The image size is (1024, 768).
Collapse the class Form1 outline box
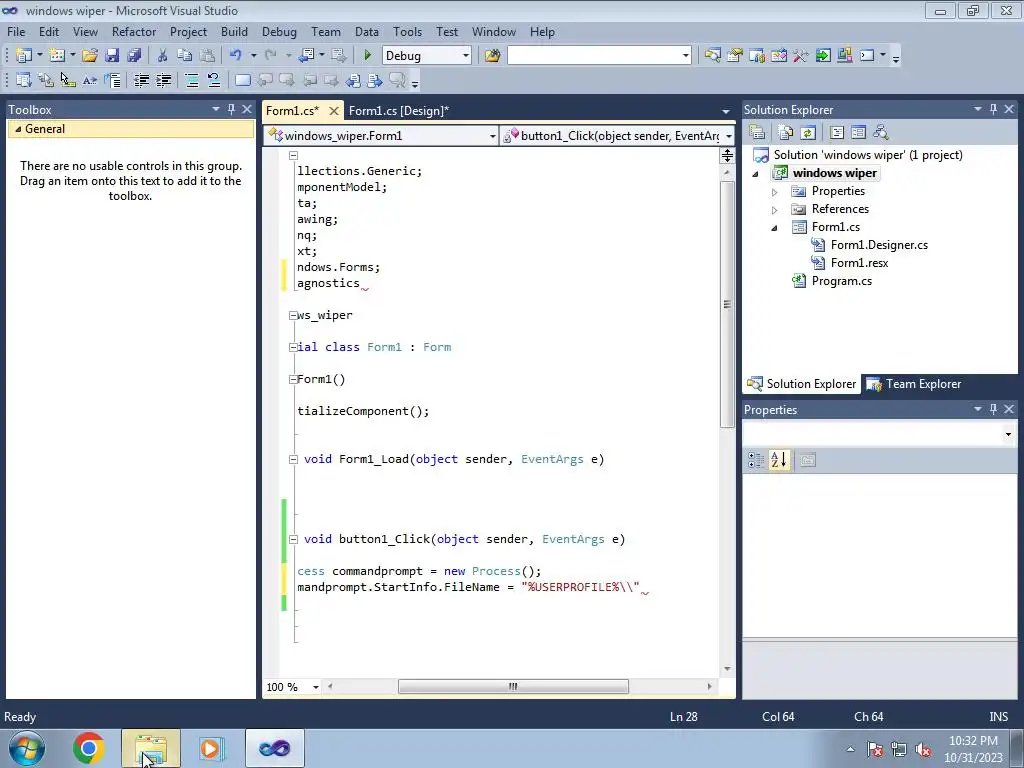[293, 347]
